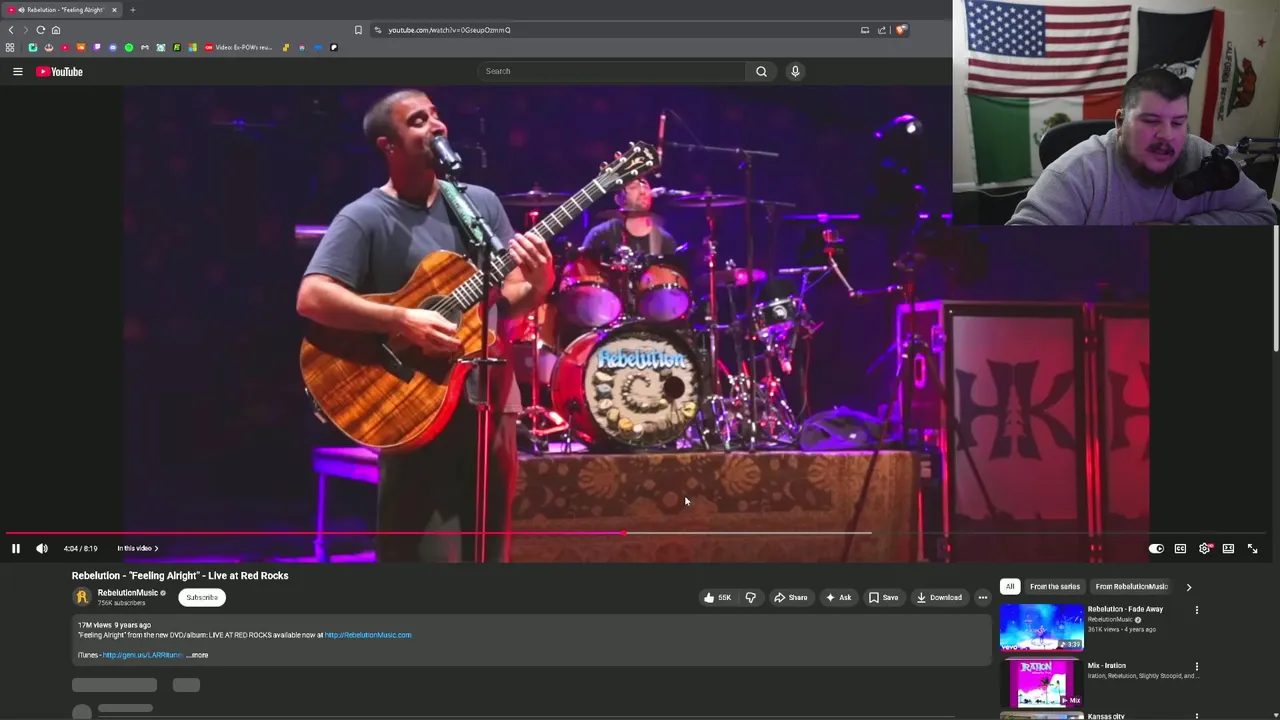Open RebelutionMusic channel avatar
Screen dimensions: 1280x720
82,597
